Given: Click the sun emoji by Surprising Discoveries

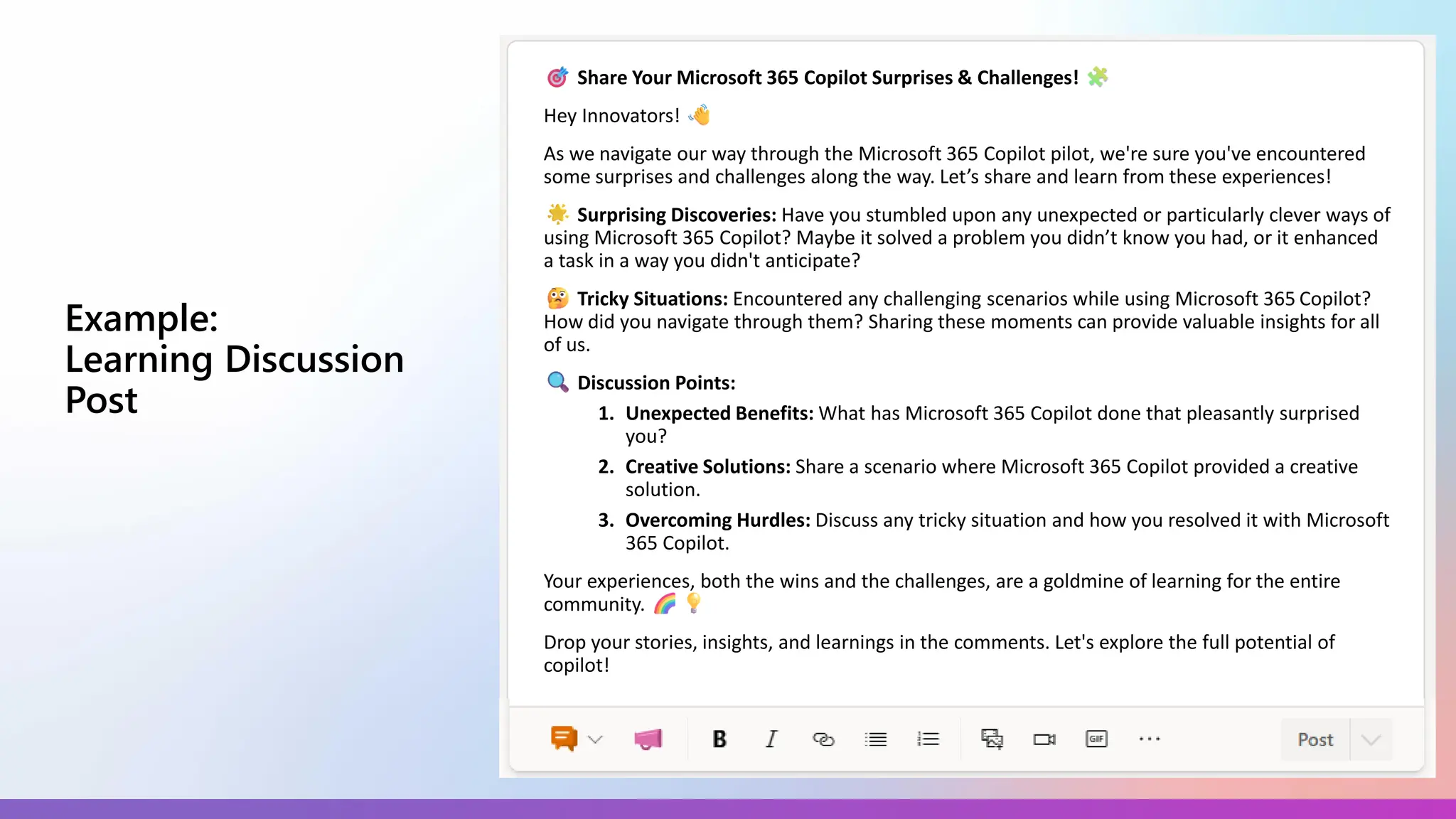Looking at the screenshot, I should [x=557, y=214].
